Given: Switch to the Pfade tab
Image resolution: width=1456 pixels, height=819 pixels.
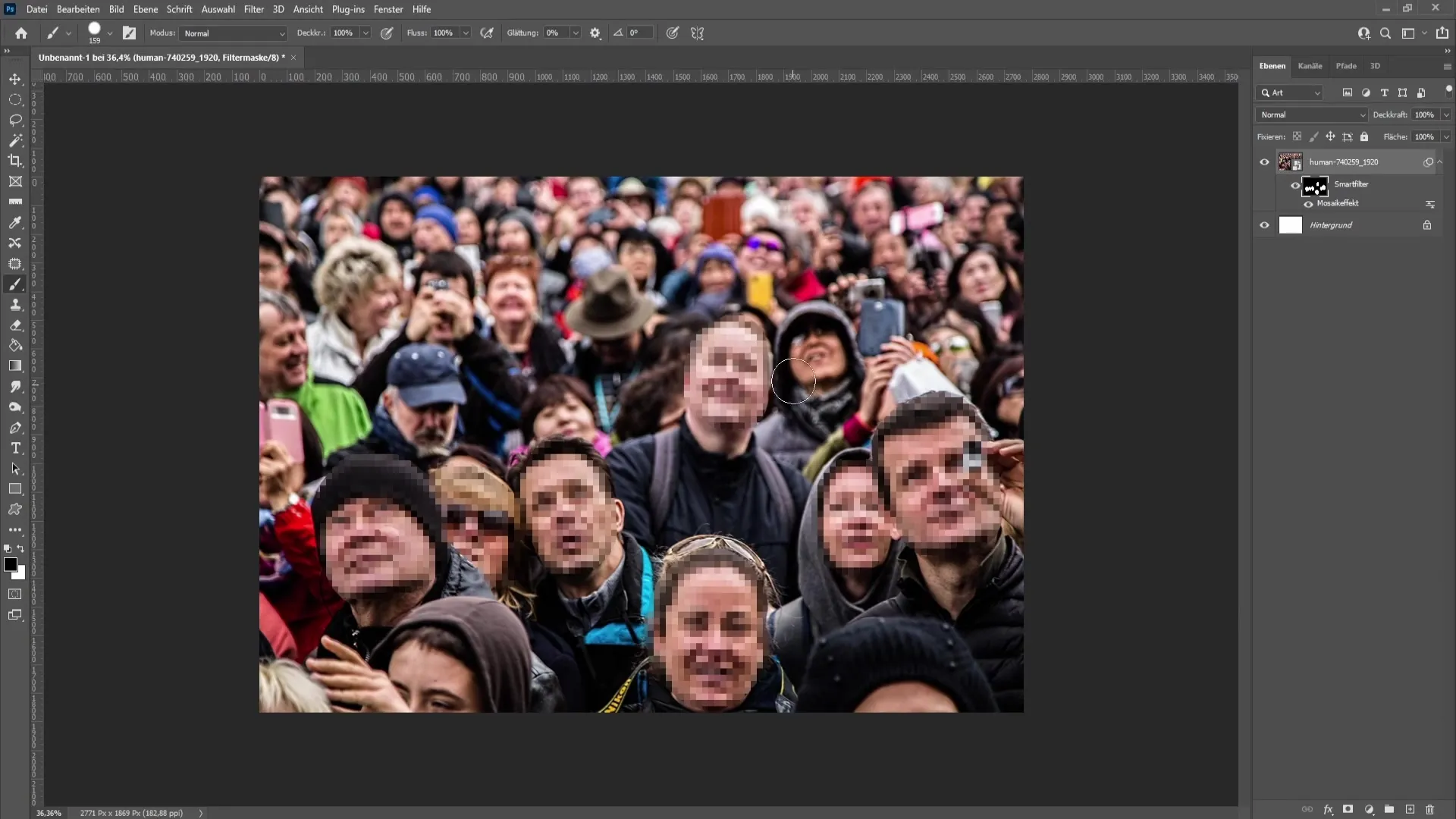Looking at the screenshot, I should [x=1345, y=65].
